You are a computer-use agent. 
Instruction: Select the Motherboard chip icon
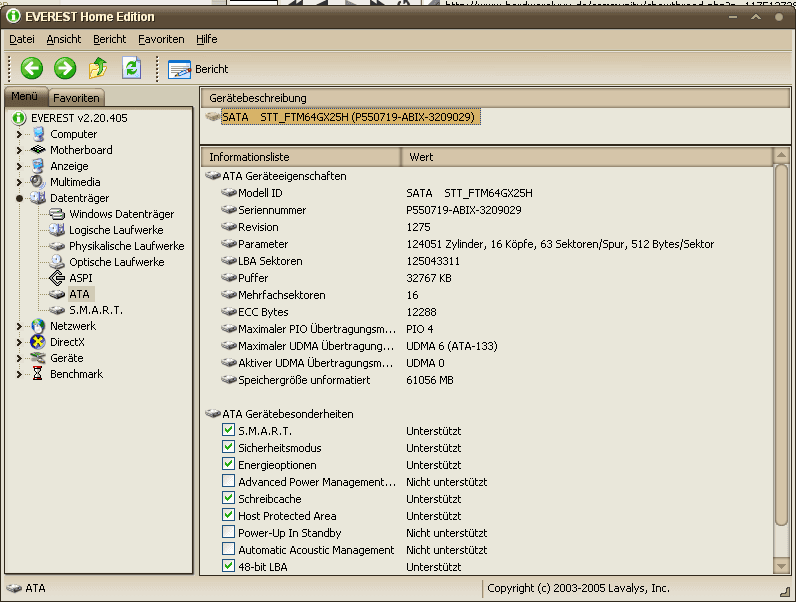point(38,150)
